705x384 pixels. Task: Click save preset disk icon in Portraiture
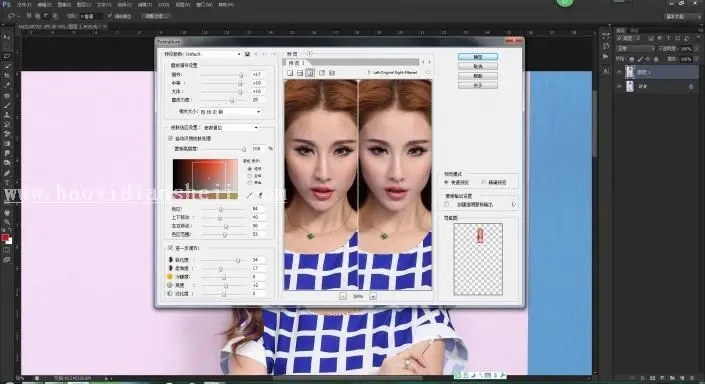point(247,54)
